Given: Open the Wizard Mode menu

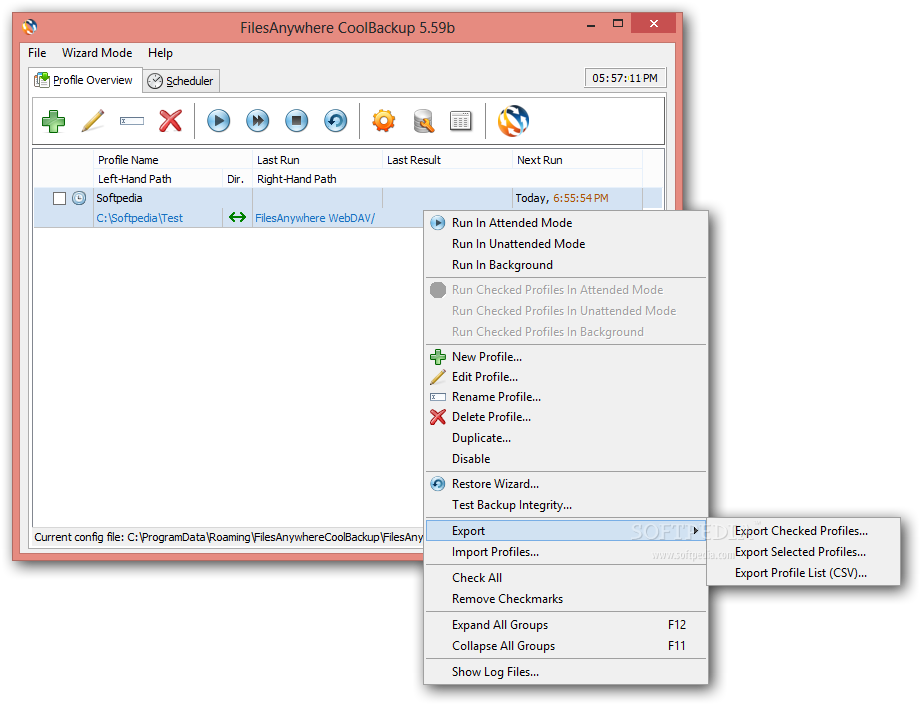Looking at the screenshot, I should 97,53.
